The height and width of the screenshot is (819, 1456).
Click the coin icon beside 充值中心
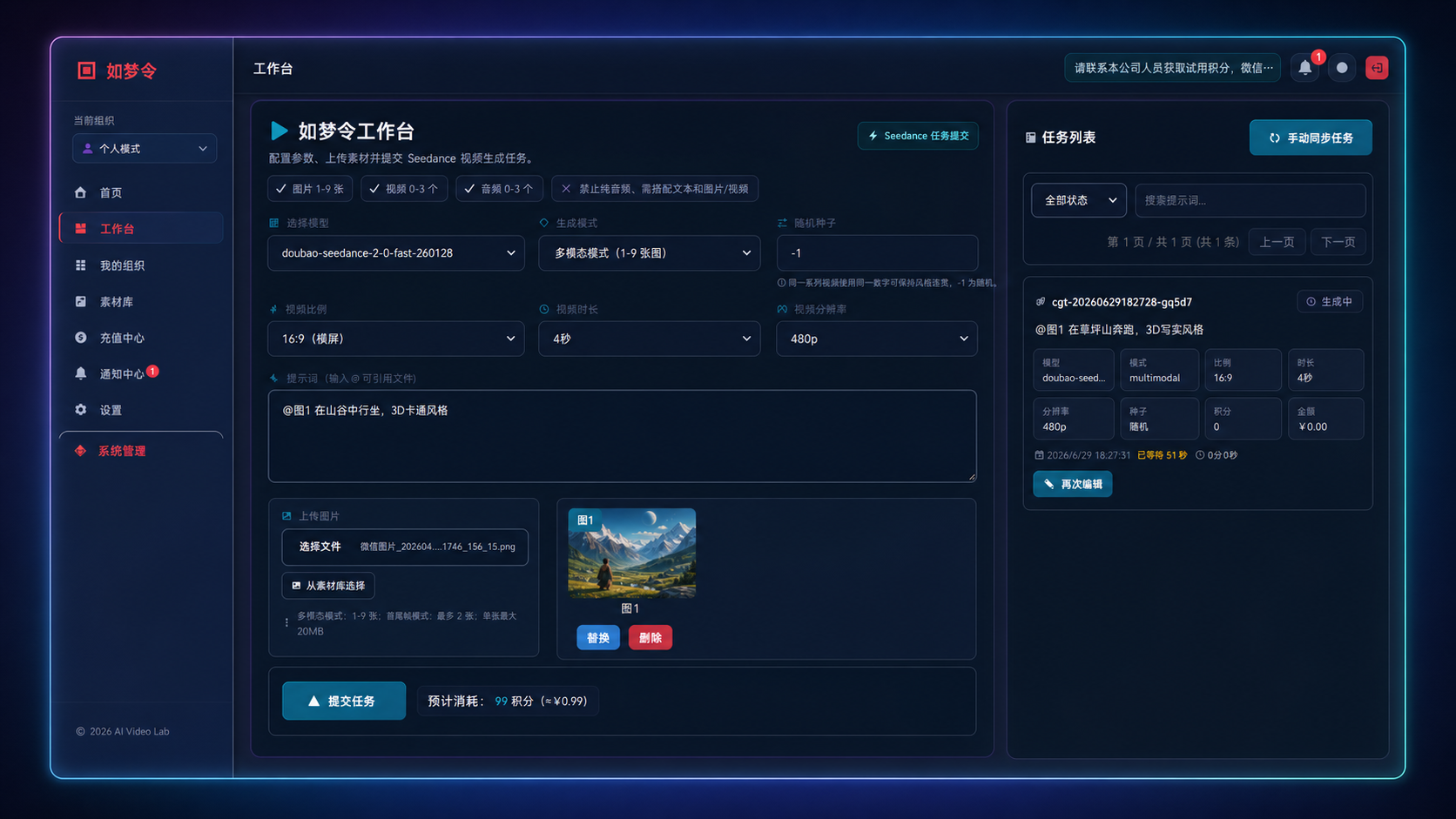point(80,338)
